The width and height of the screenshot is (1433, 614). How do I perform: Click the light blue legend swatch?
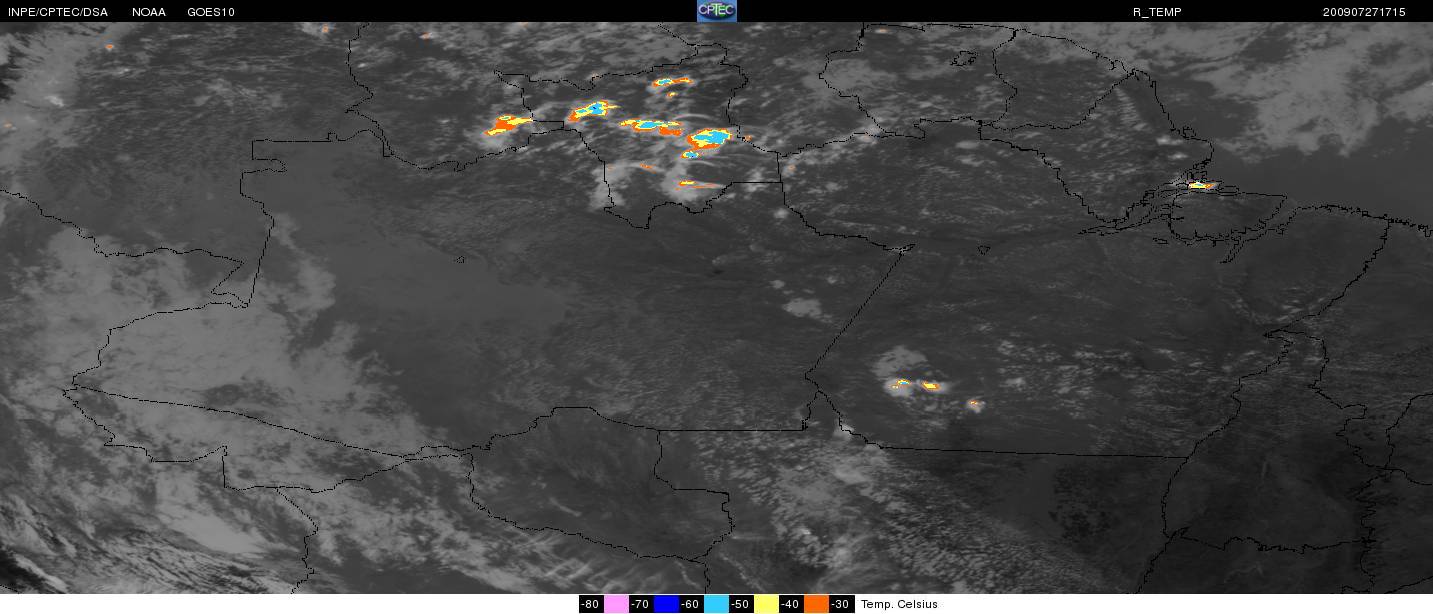(716, 604)
